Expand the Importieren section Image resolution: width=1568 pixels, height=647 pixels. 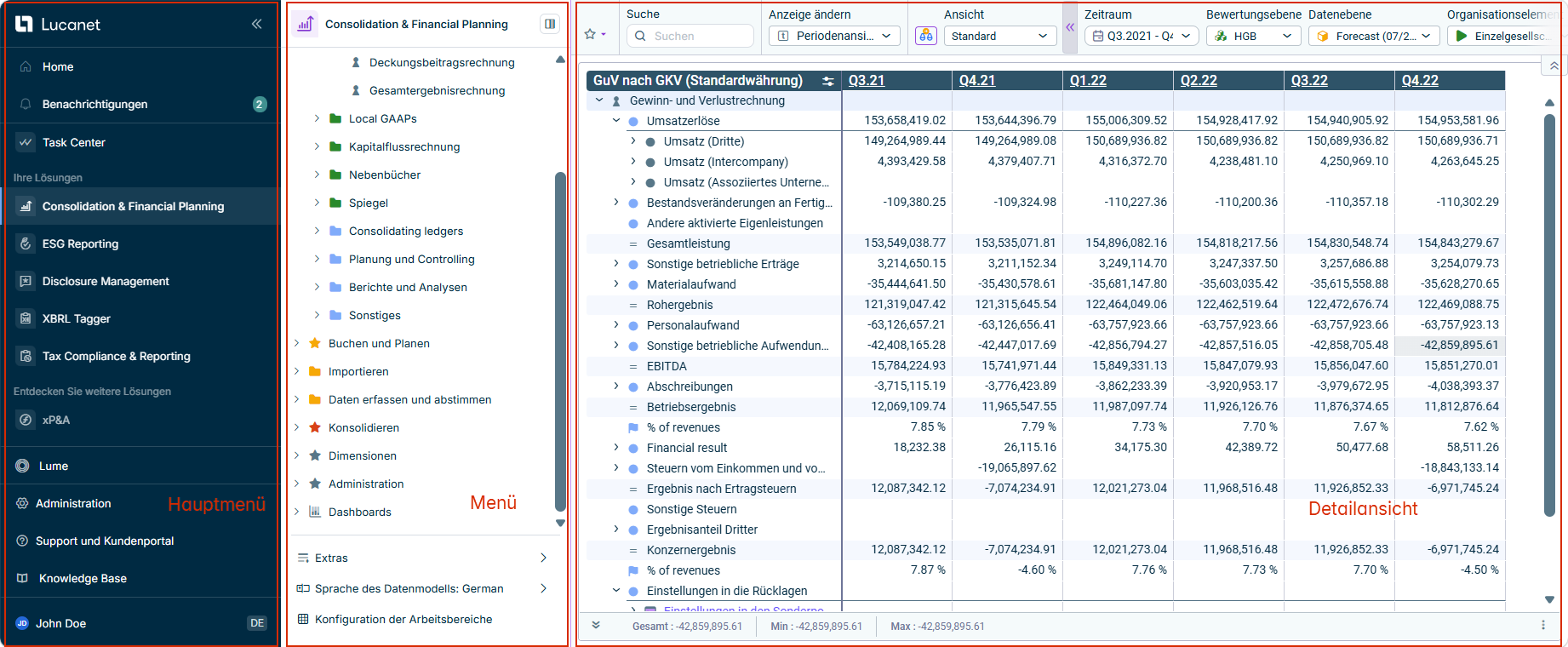click(x=296, y=371)
